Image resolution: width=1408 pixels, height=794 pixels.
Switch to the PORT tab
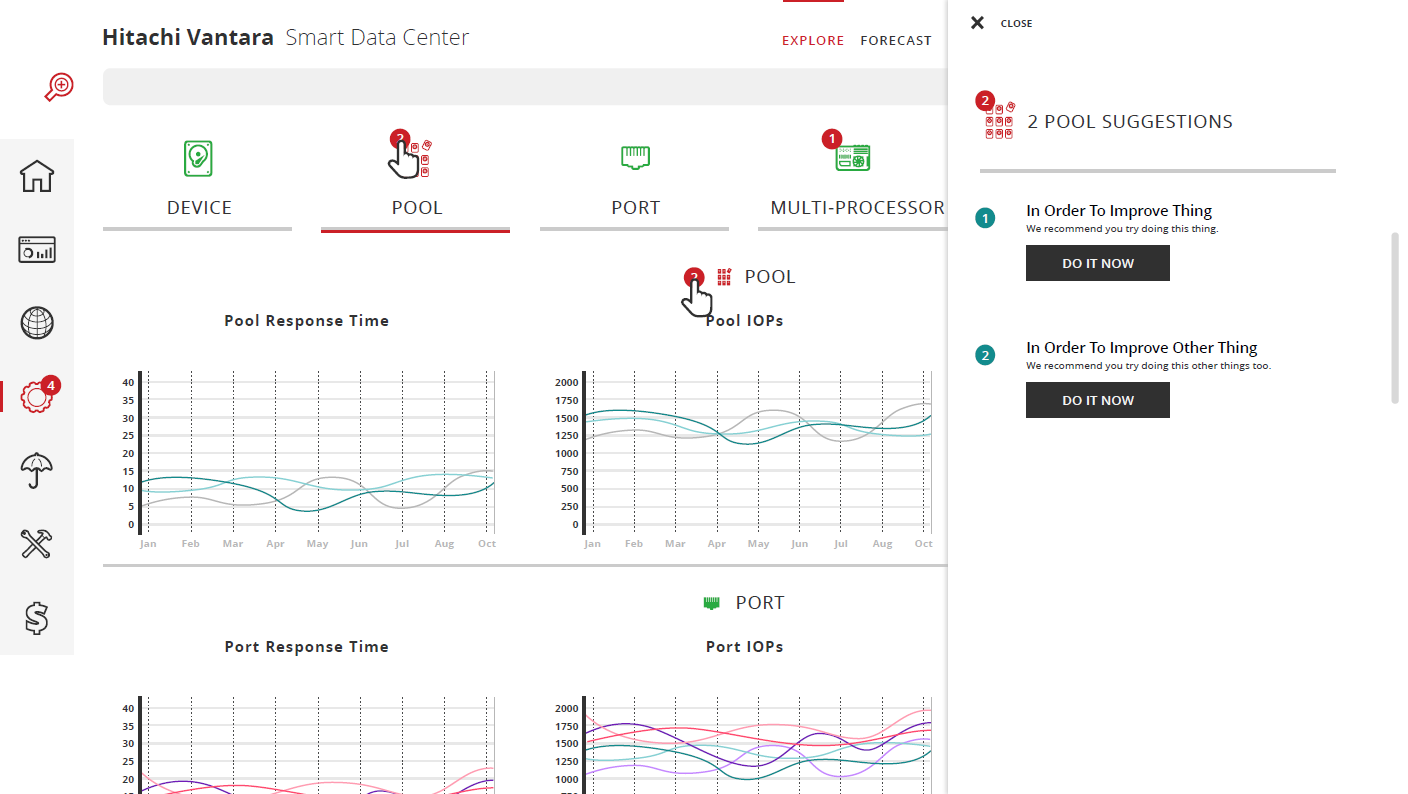tap(635, 180)
